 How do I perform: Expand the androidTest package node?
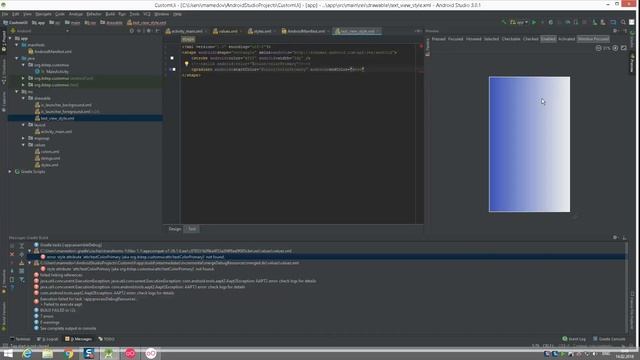(x=23, y=78)
